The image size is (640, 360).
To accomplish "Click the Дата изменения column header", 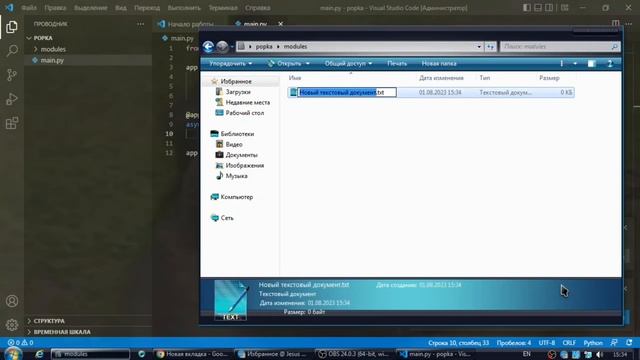I will point(441,78).
